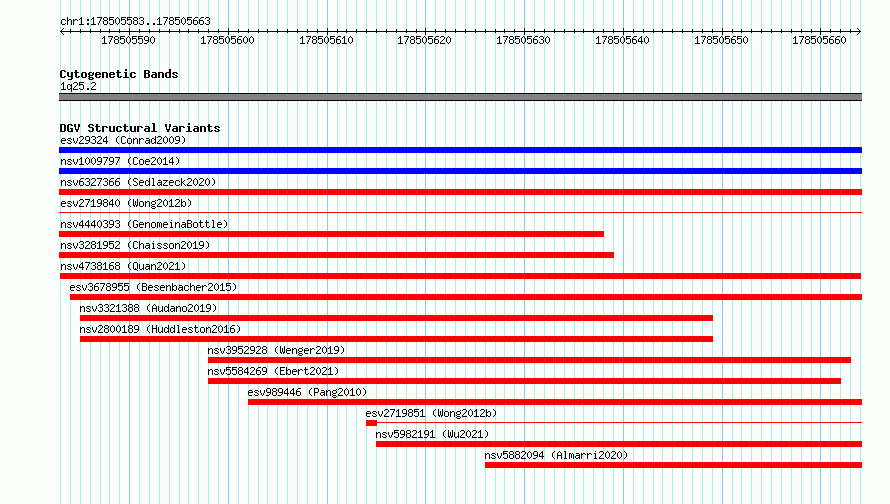Open the esv2719851 (Wong2012b) label

pos(431,413)
